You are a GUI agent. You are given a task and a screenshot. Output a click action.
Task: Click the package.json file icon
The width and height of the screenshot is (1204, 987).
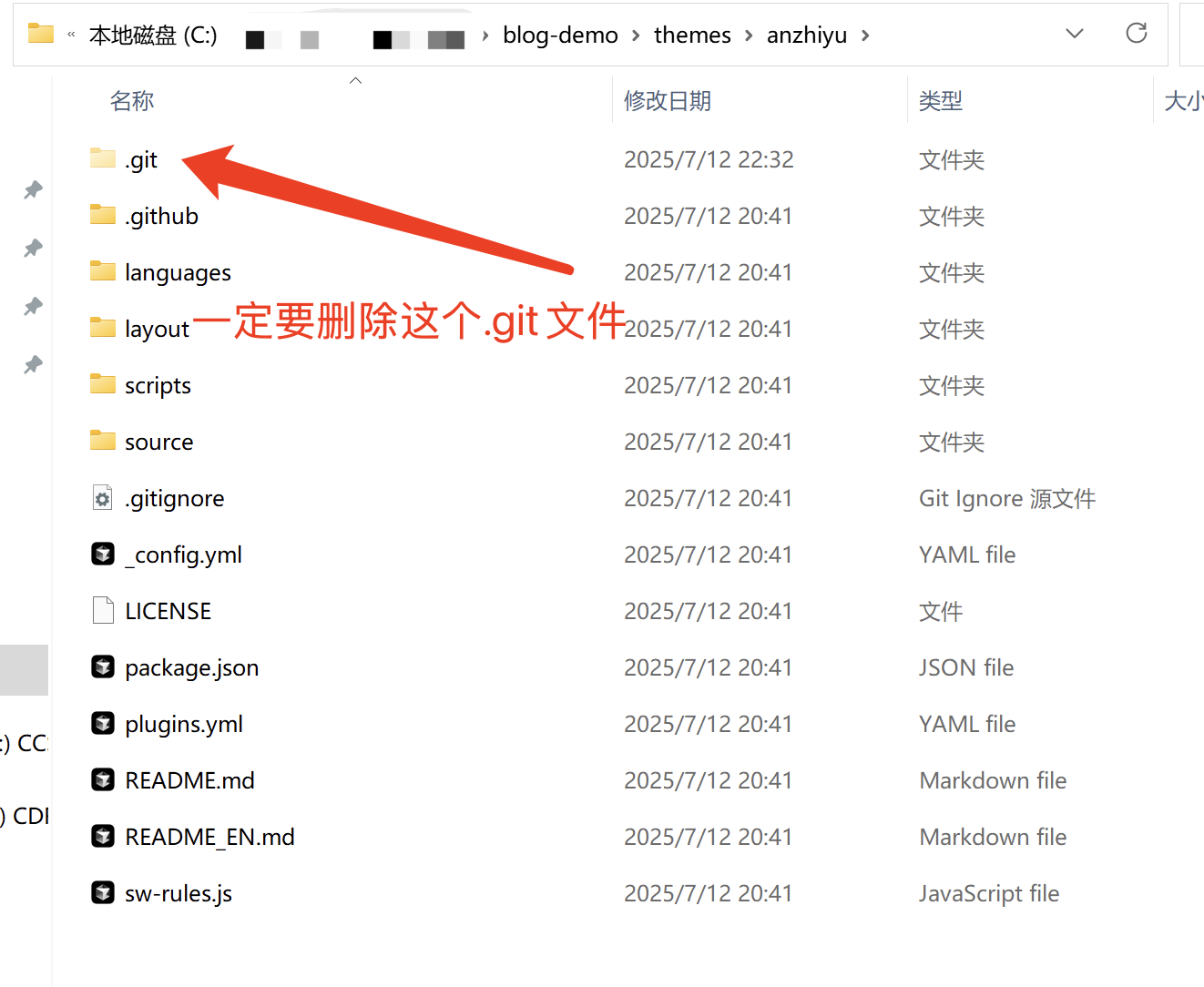tap(103, 667)
